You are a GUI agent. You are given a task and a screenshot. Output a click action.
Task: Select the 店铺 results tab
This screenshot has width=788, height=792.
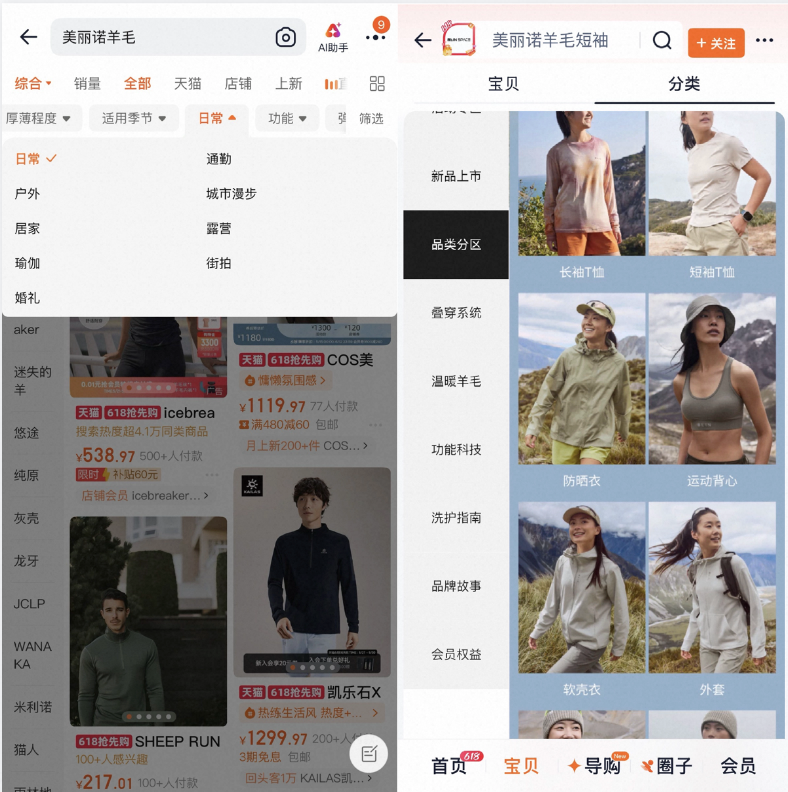(238, 83)
